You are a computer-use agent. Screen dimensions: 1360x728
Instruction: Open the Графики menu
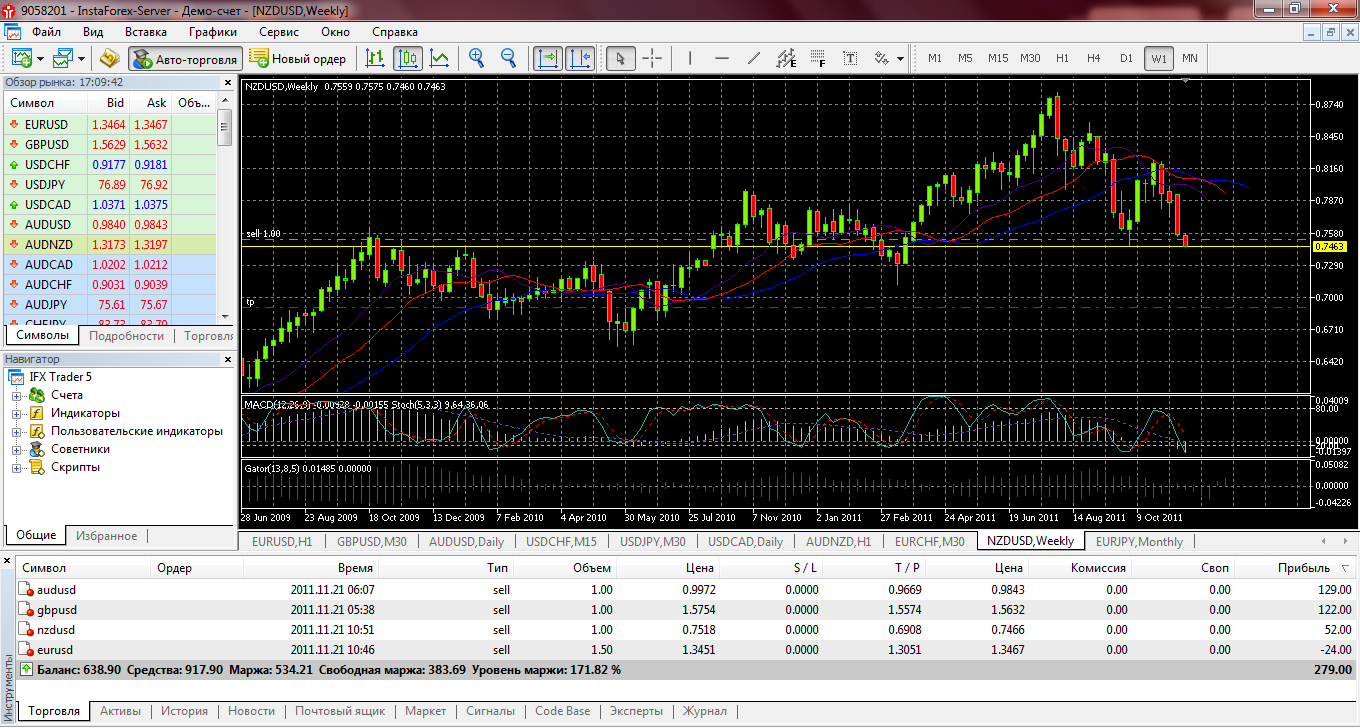tap(212, 32)
